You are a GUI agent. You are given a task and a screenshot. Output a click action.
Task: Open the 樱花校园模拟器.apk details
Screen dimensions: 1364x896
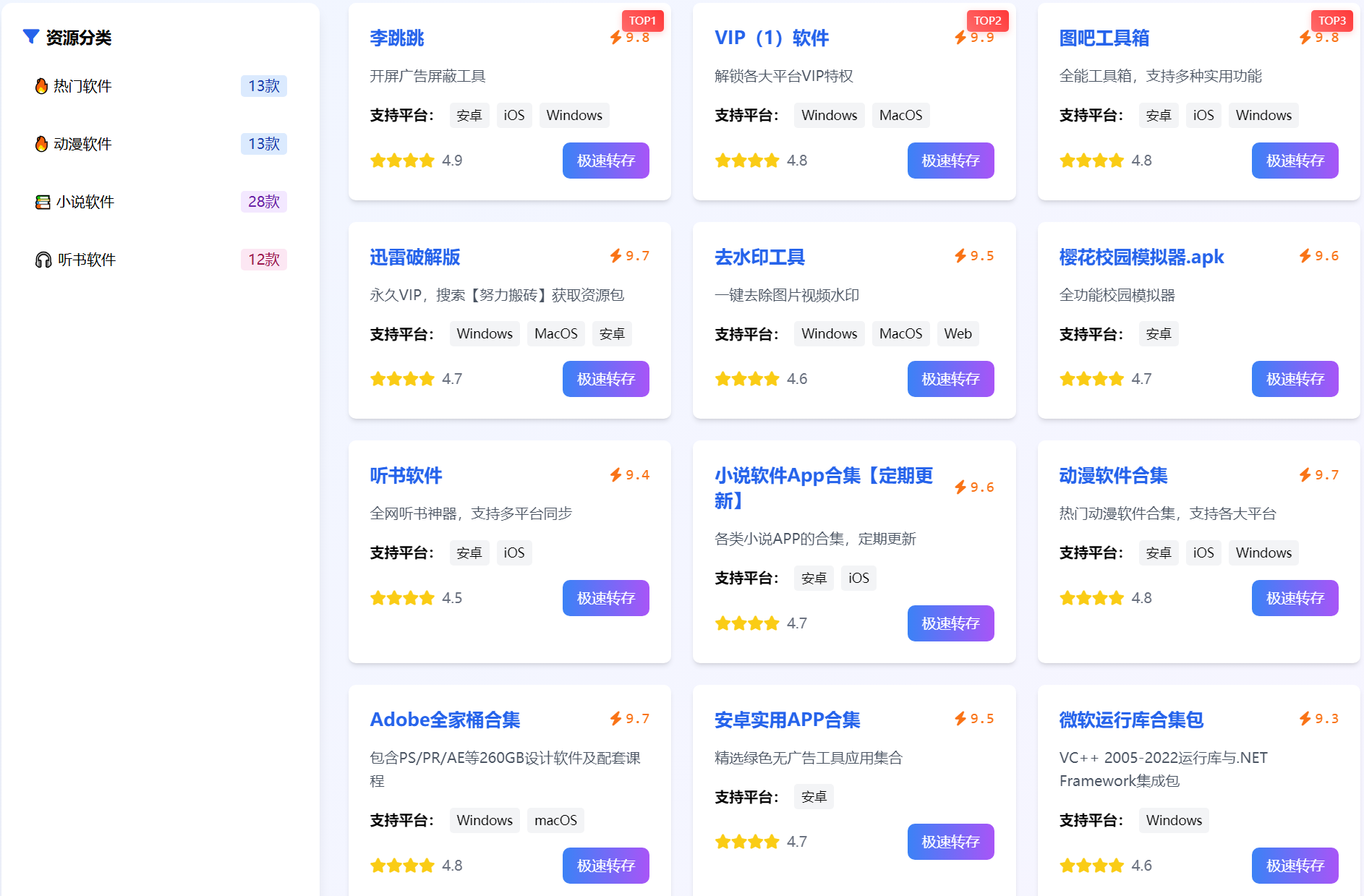click(1141, 257)
